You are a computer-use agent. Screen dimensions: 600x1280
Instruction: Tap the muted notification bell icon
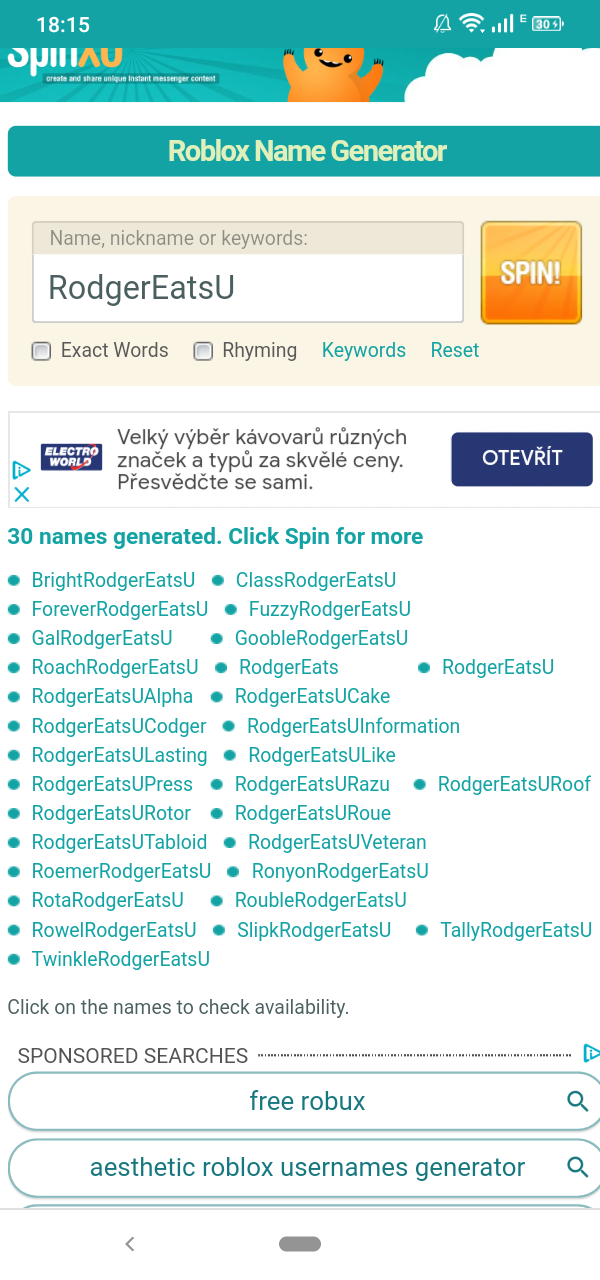(x=442, y=24)
